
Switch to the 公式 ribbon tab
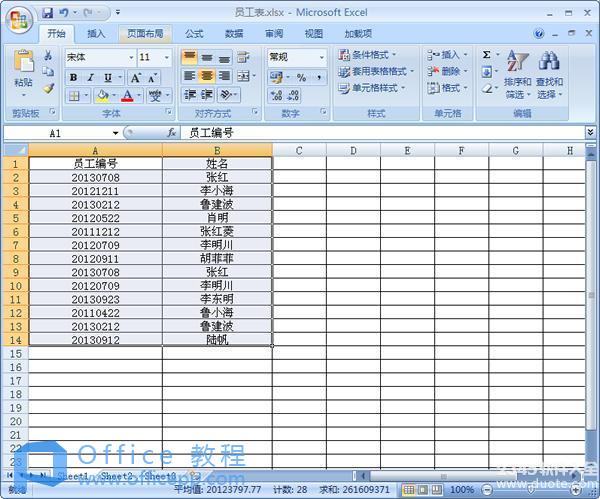(x=194, y=33)
